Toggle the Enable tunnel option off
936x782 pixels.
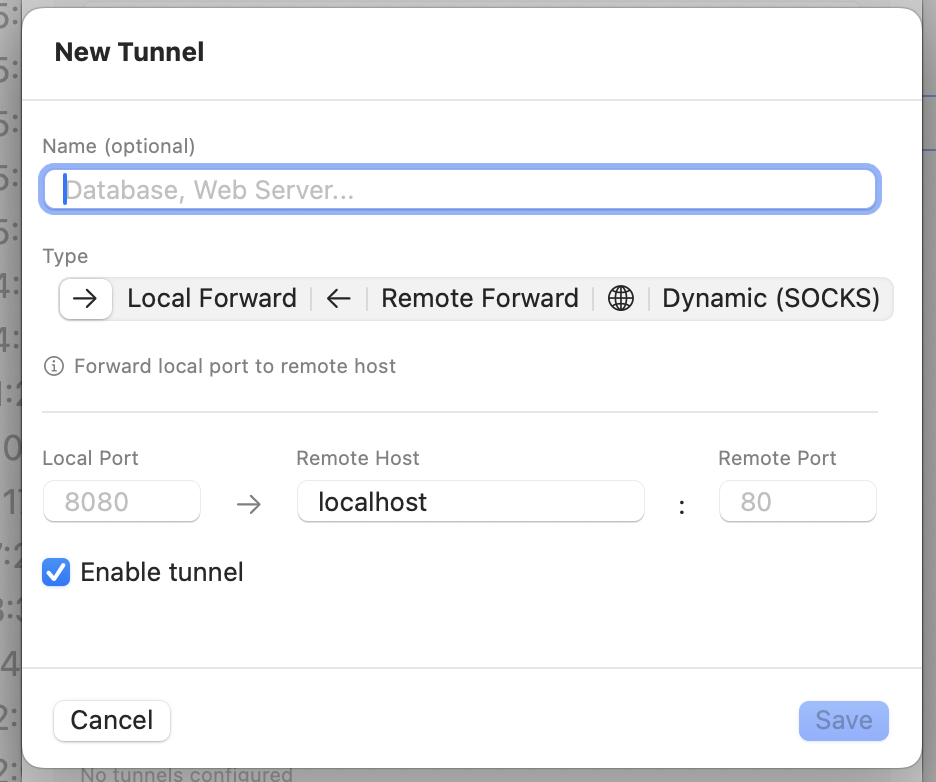[x=56, y=572]
